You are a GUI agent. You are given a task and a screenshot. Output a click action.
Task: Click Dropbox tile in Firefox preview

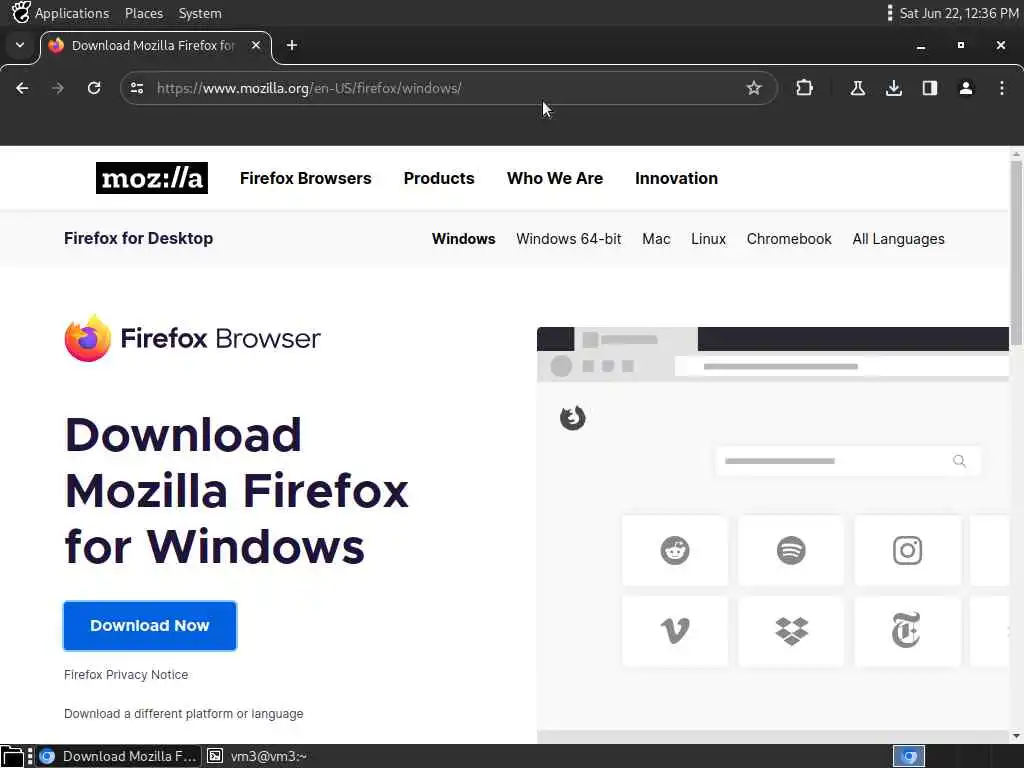[x=791, y=631]
